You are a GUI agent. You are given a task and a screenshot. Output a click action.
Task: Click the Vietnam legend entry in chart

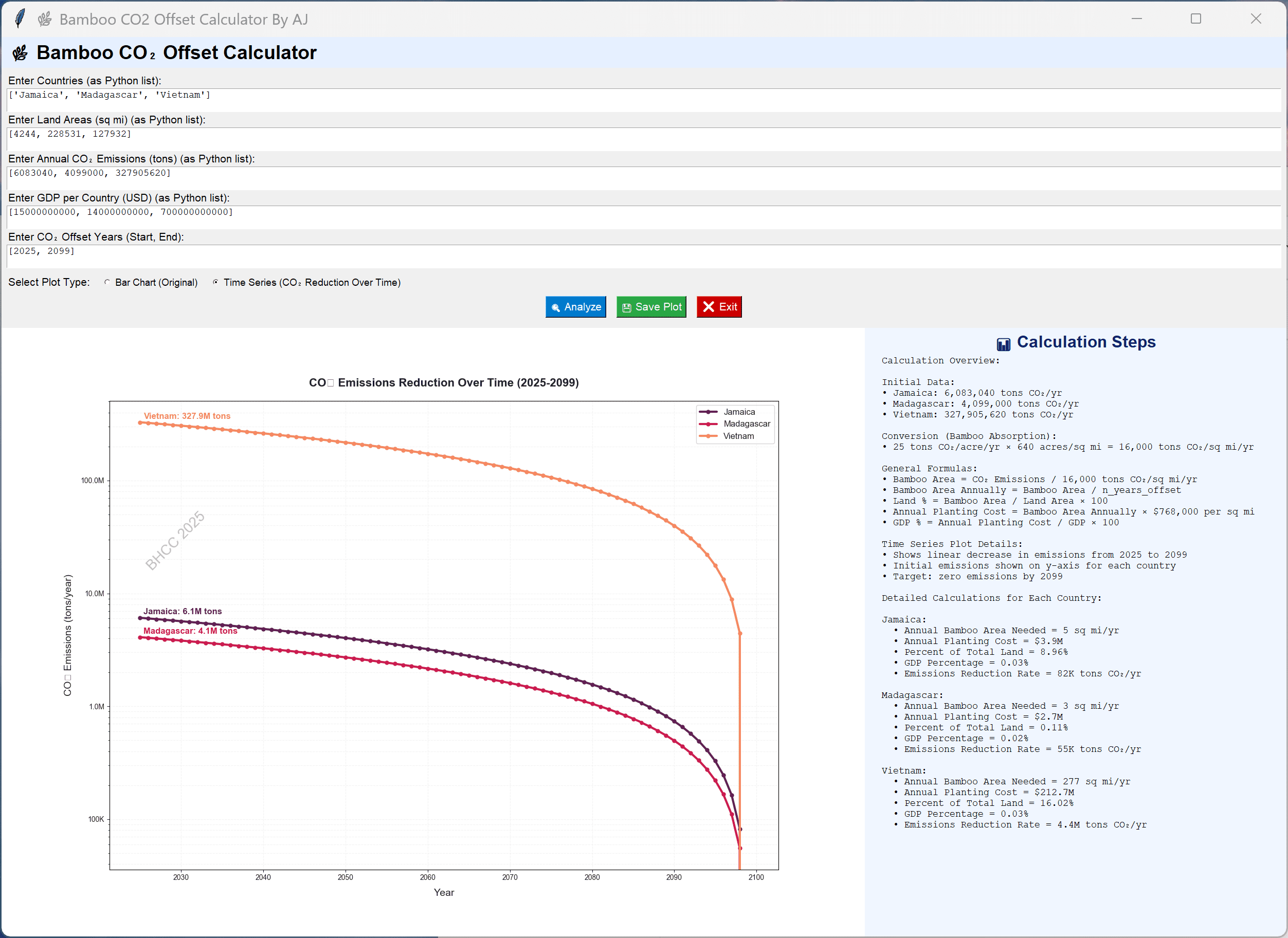tap(738, 436)
